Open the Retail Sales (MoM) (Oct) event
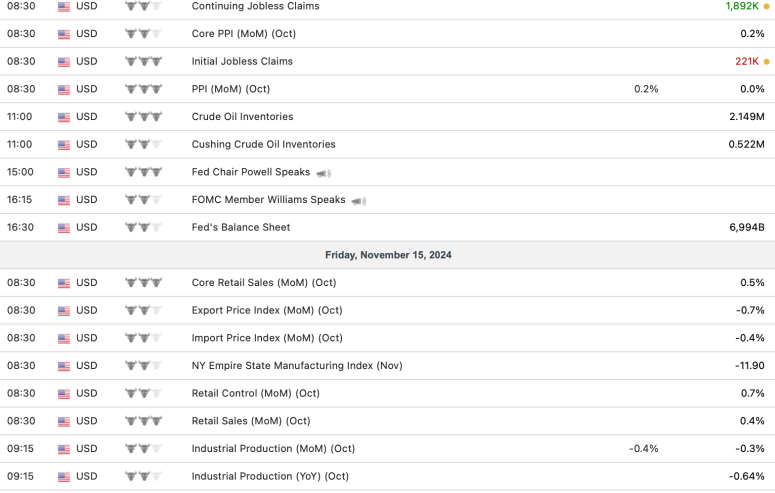The height and width of the screenshot is (493, 775). click(x=251, y=421)
